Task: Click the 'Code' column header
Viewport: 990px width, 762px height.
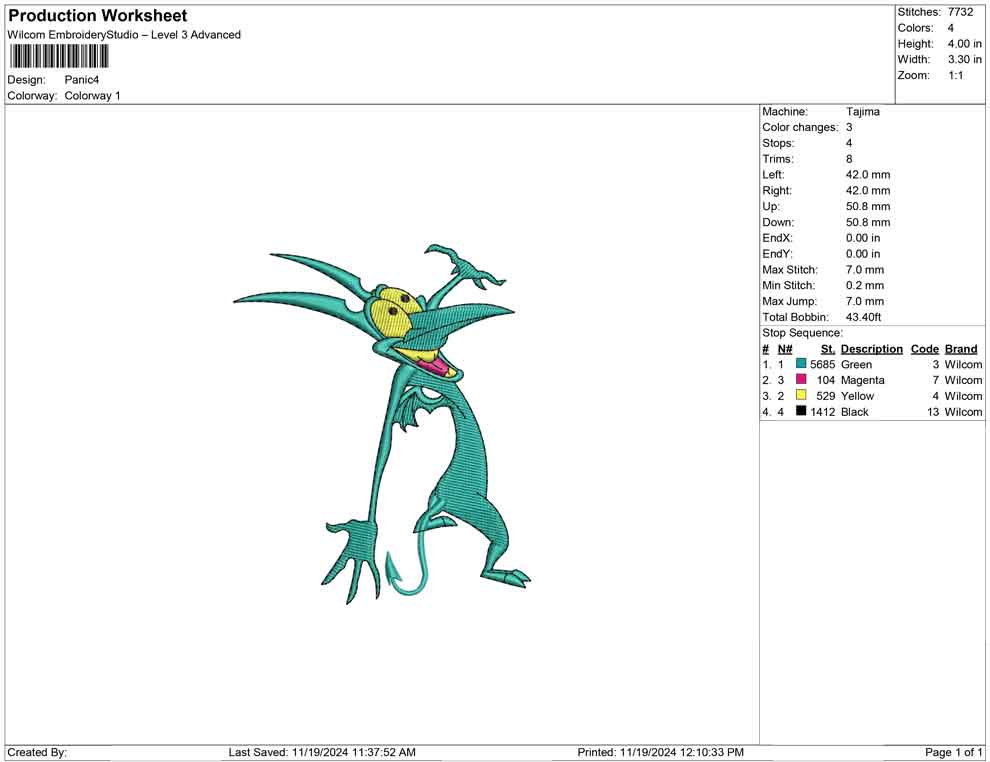Action: [x=924, y=348]
